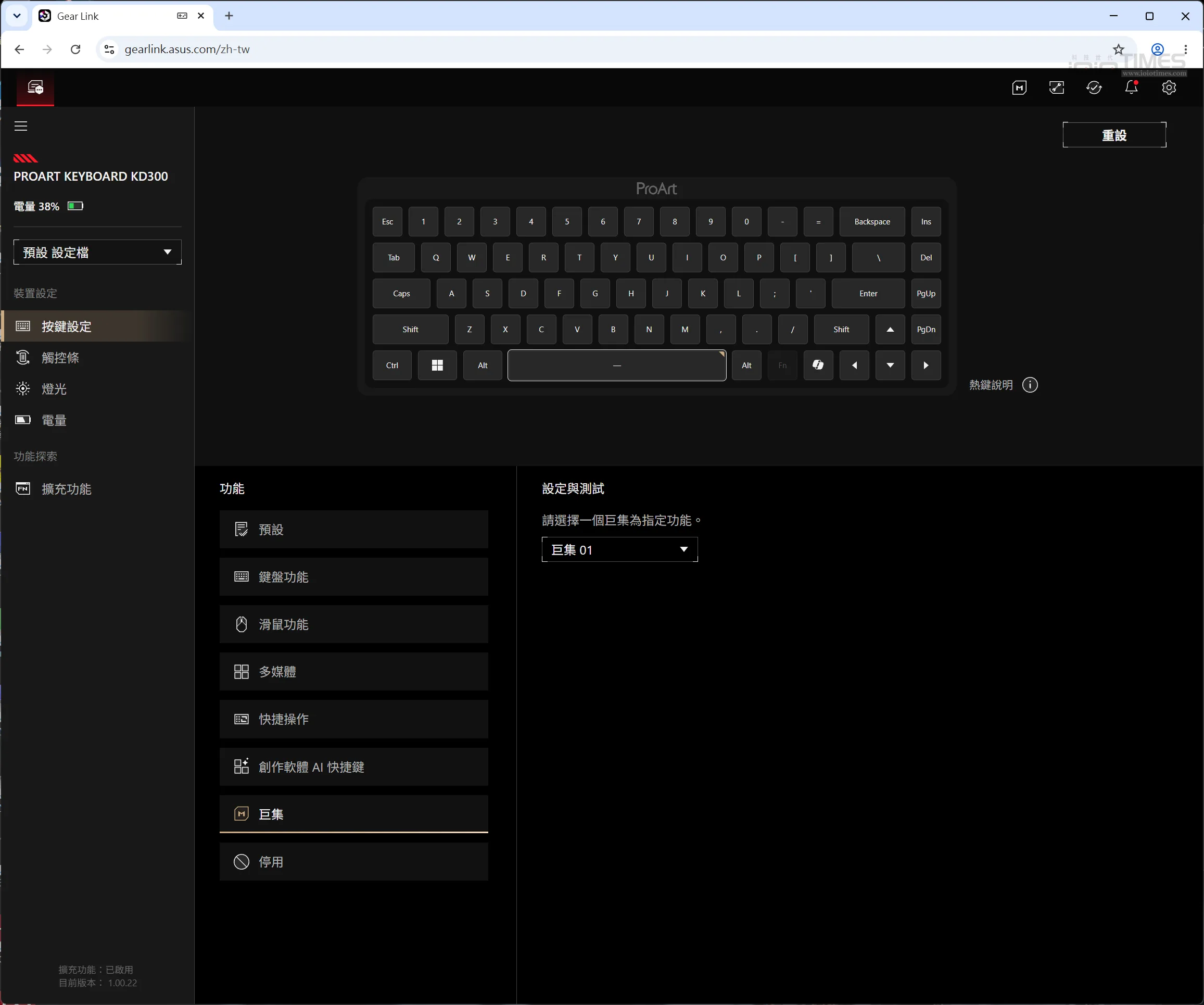Screen dimensions: 1204x1005
Task: Select the Copilot key on virtual keyboard
Action: tap(818, 366)
